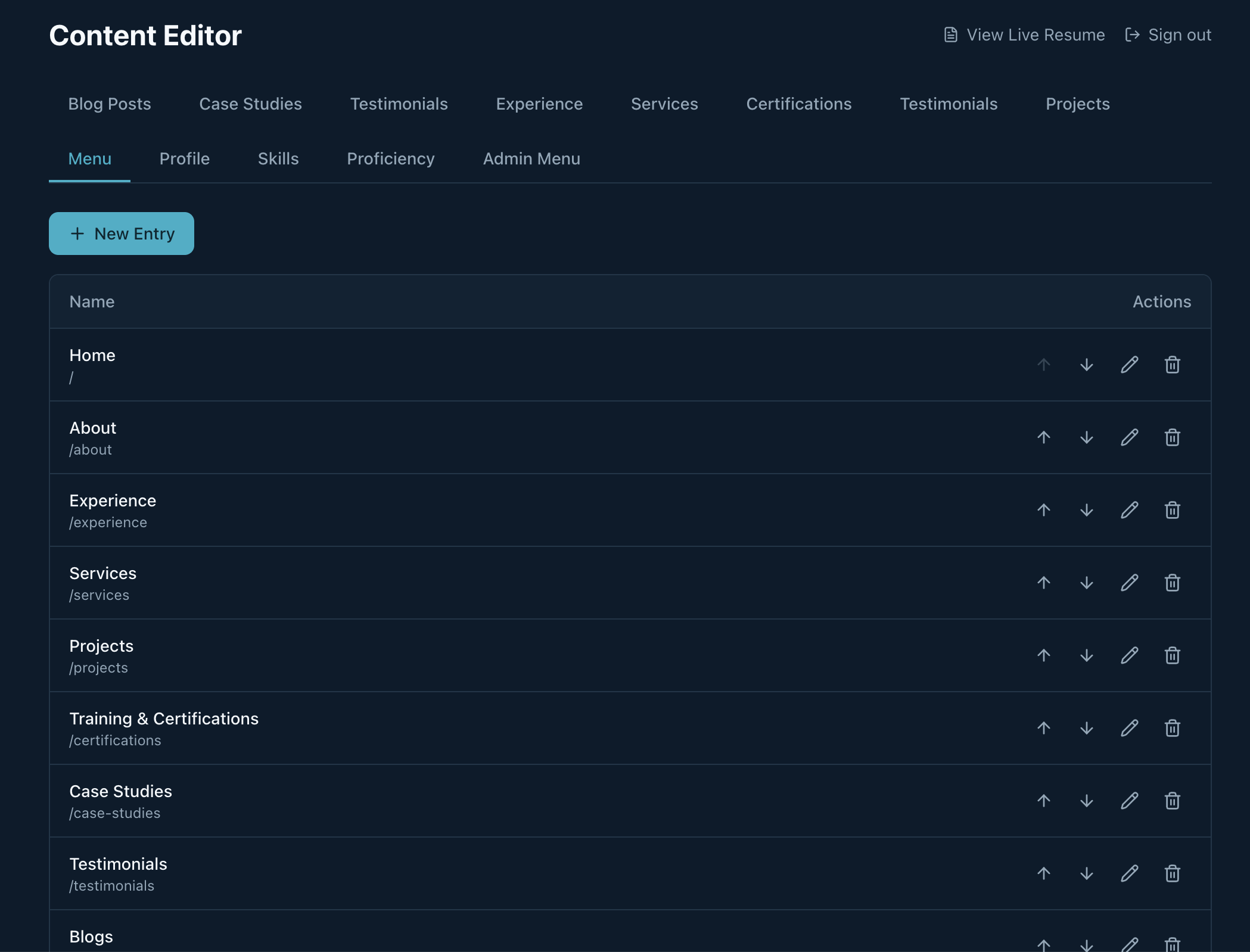The image size is (1250, 952).
Task: Edit the Training & Certifications entry
Action: 1130,728
